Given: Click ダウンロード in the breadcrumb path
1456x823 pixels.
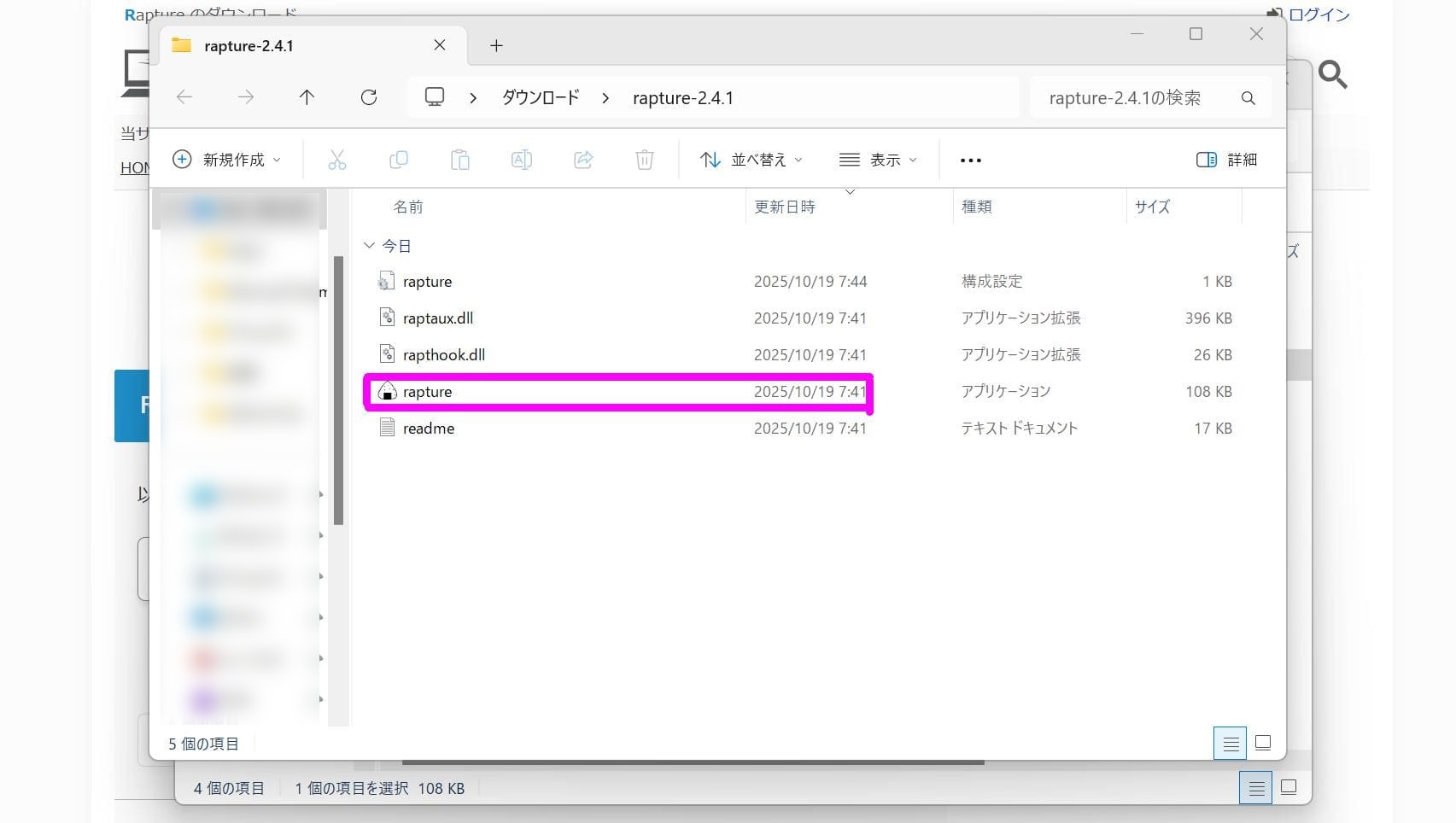Looking at the screenshot, I should pos(541,97).
